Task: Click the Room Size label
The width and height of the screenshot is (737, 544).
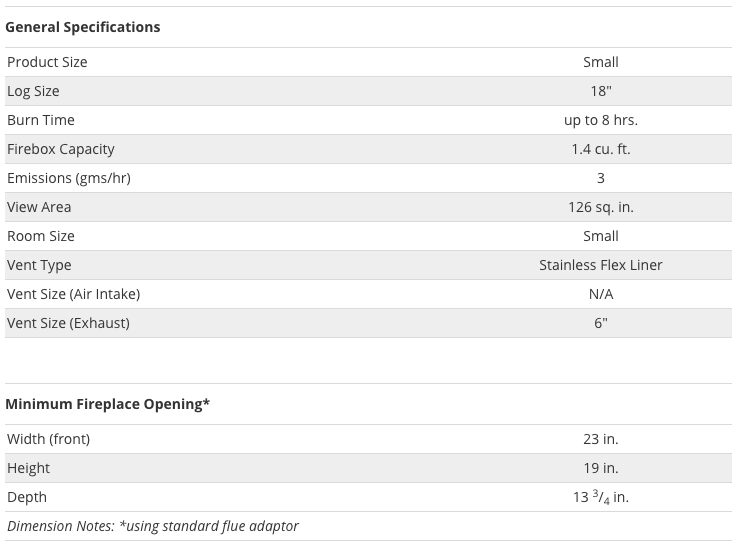Action: pyautogui.click(x=41, y=236)
